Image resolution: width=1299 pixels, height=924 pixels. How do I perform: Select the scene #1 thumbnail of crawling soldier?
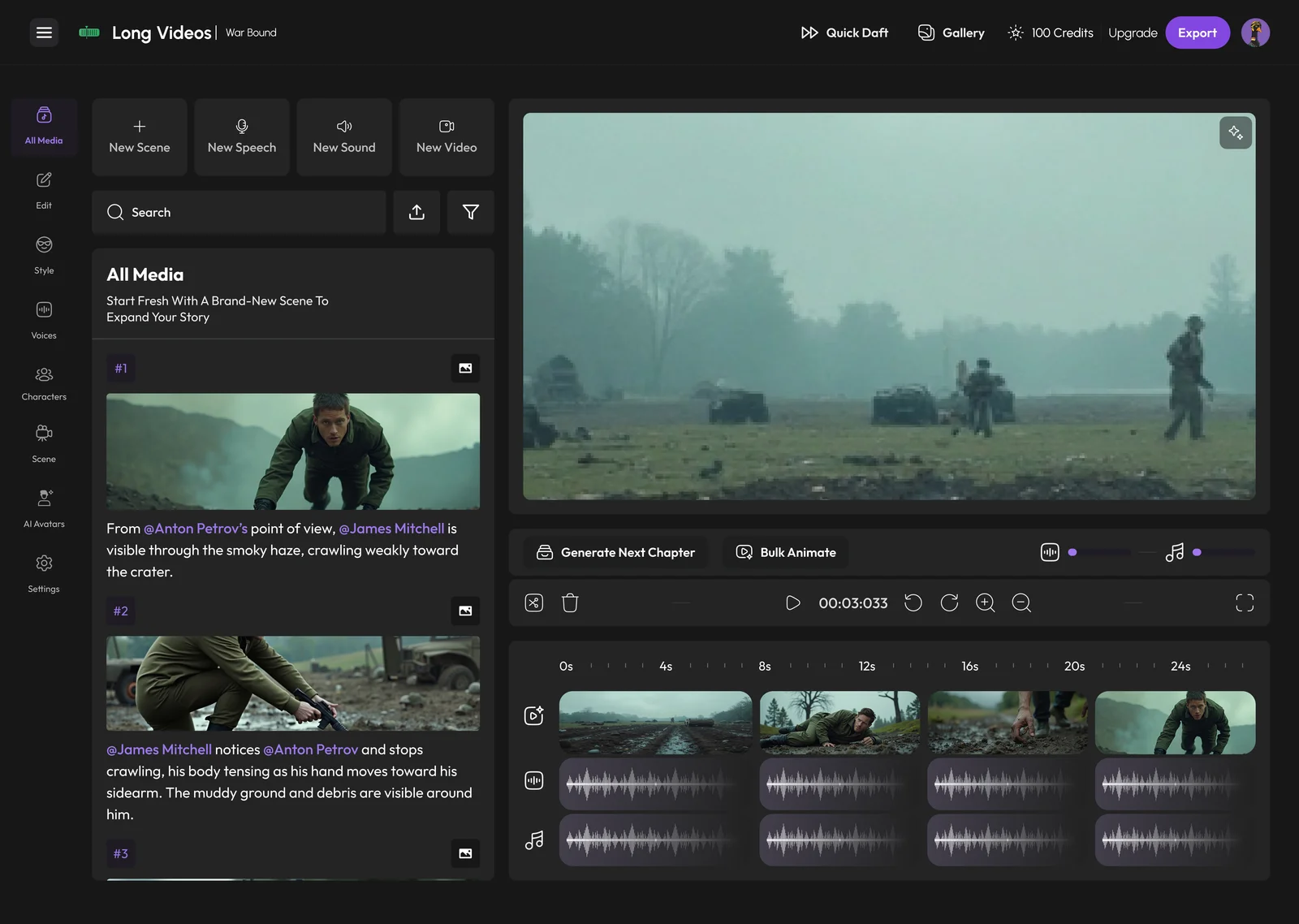tap(293, 451)
